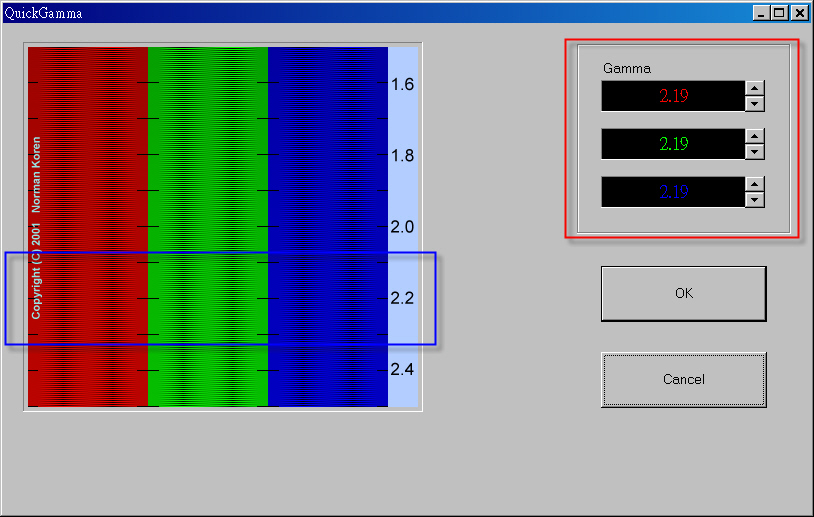Click the blue gamma field showing 2.19
This screenshot has height=517, width=814.
pyautogui.click(x=673, y=192)
